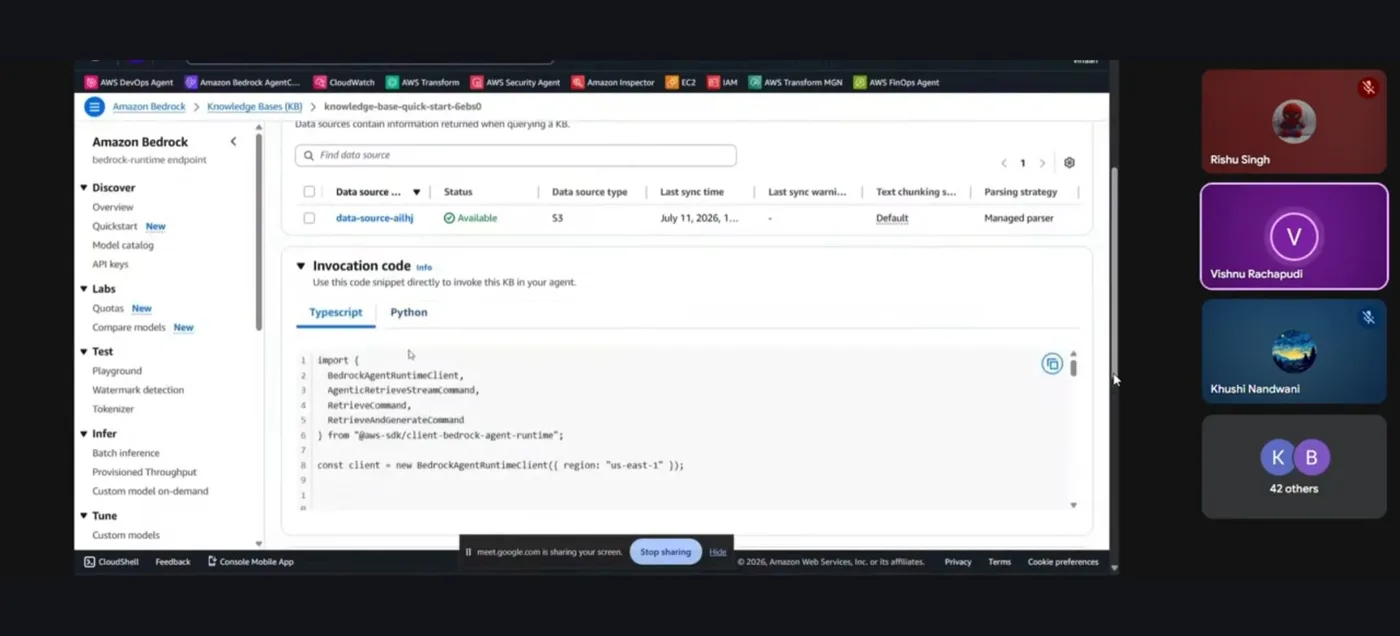Open Amazon Bedrock breadcrumb link
1400x636 pixels.
pos(149,107)
